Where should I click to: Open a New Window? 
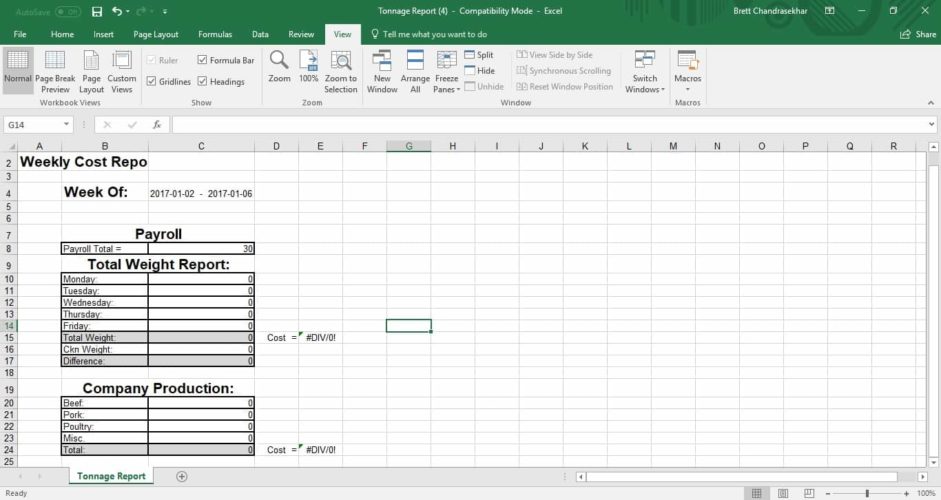coord(382,62)
